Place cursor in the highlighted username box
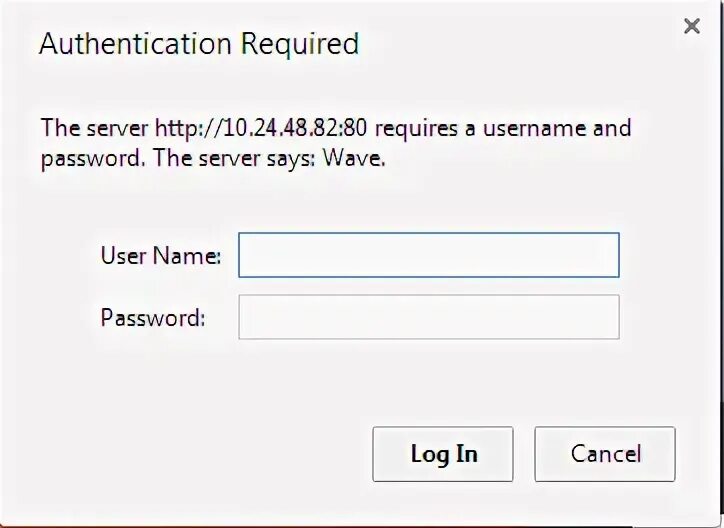The height and width of the screenshot is (528, 724). tap(429, 255)
